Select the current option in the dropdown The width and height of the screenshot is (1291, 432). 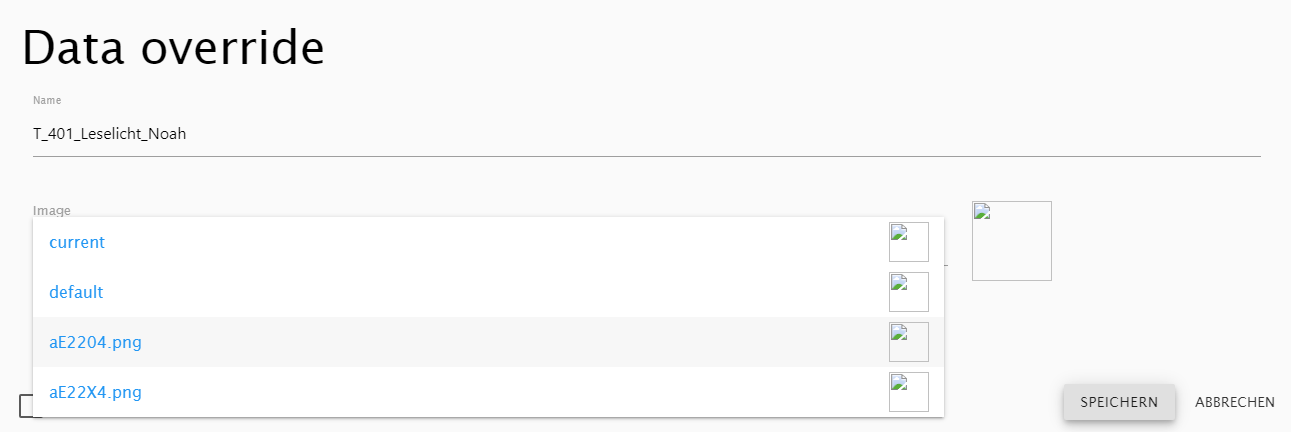click(77, 242)
